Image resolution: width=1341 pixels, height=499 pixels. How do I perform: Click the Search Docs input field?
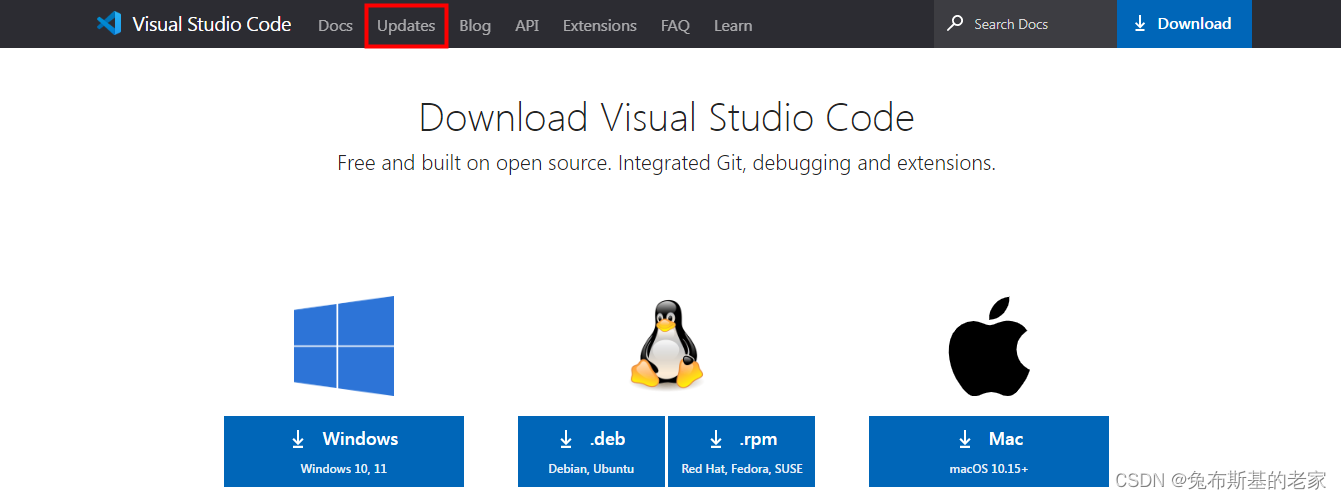coord(1025,24)
